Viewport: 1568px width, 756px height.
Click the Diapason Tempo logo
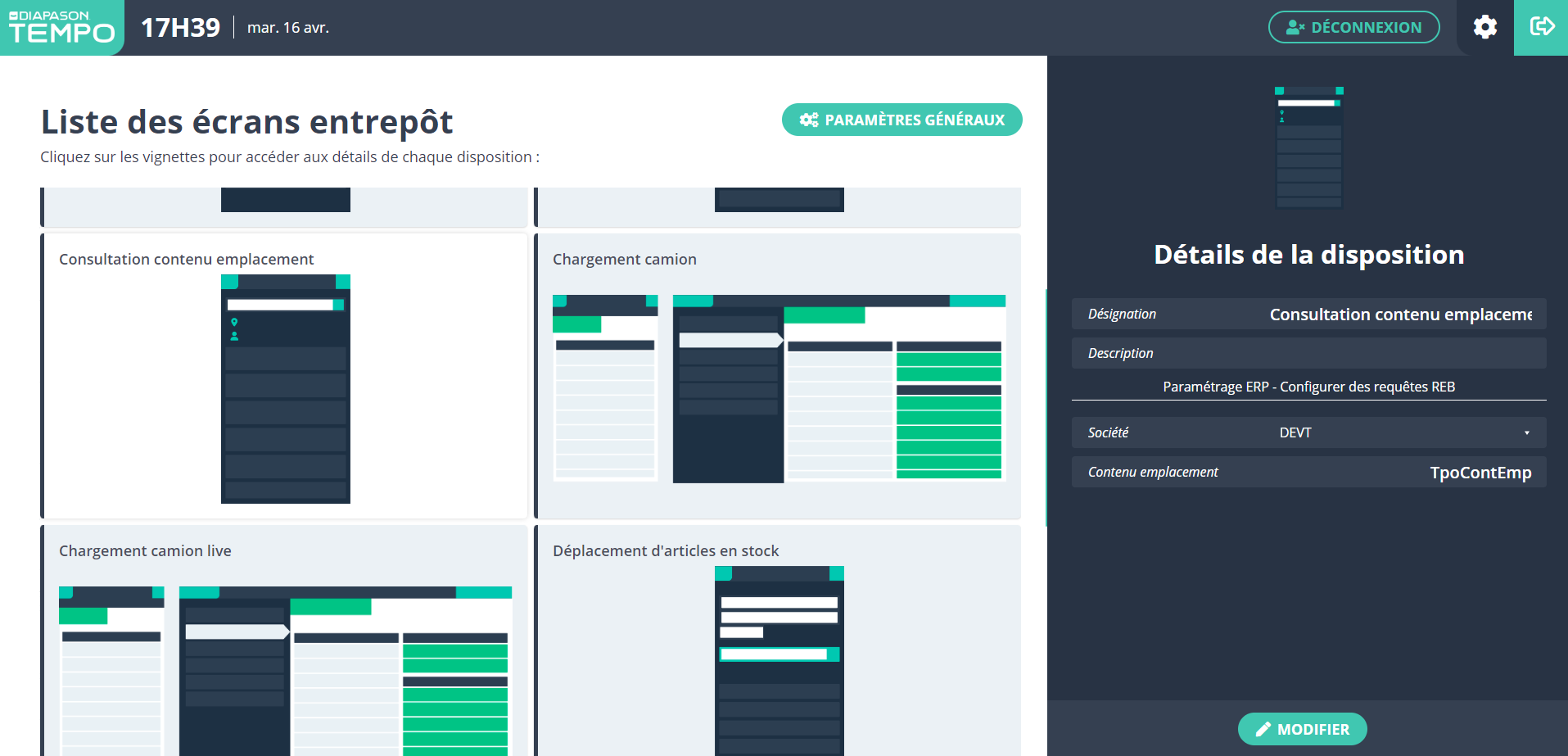coord(61,28)
